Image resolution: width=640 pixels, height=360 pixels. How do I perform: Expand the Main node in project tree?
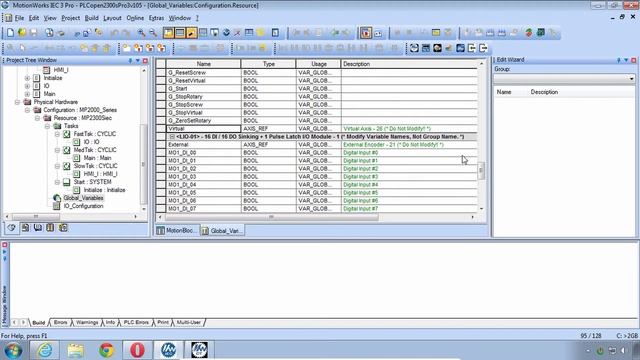(27, 94)
